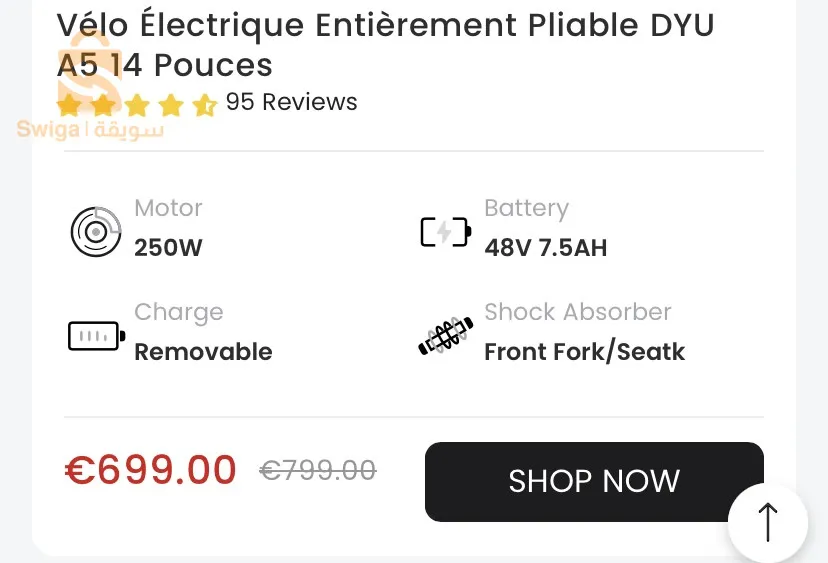Image resolution: width=828 pixels, height=563 pixels.
Task: Open the Vélo Électrique DYU A5 product title
Action: (385, 45)
